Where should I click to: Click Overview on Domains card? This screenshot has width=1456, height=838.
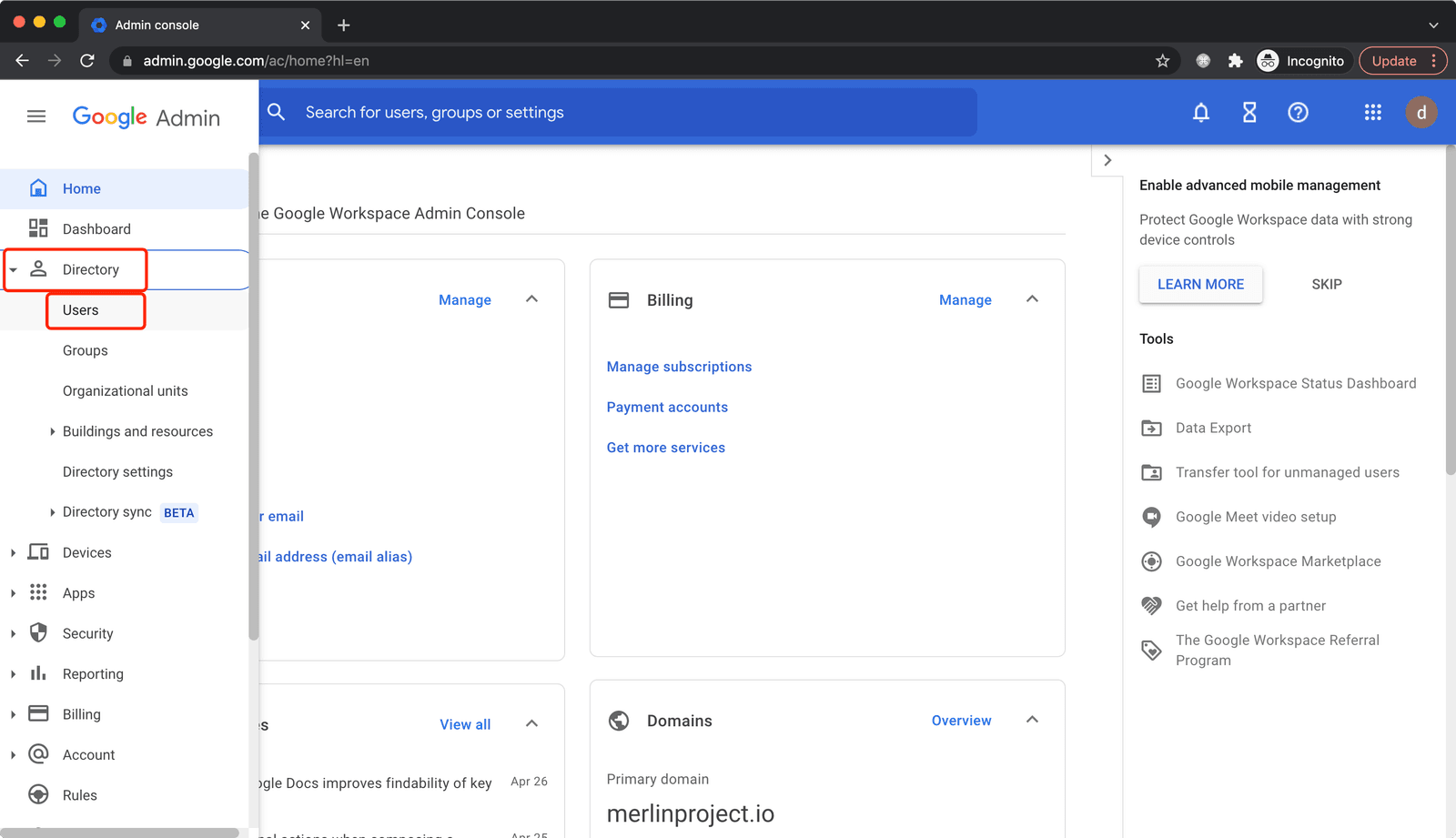(x=961, y=721)
